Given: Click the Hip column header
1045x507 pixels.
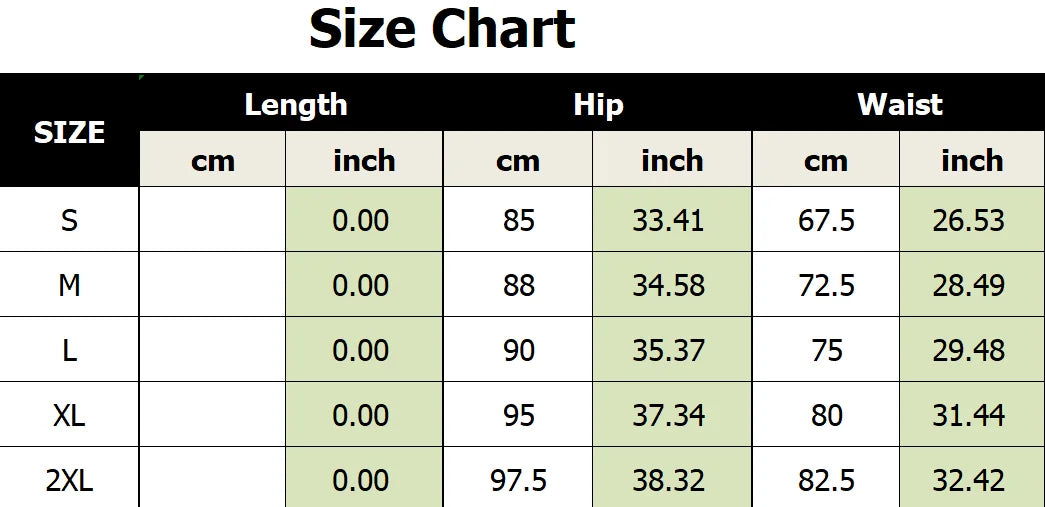Looking at the screenshot, I should pos(598,105).
